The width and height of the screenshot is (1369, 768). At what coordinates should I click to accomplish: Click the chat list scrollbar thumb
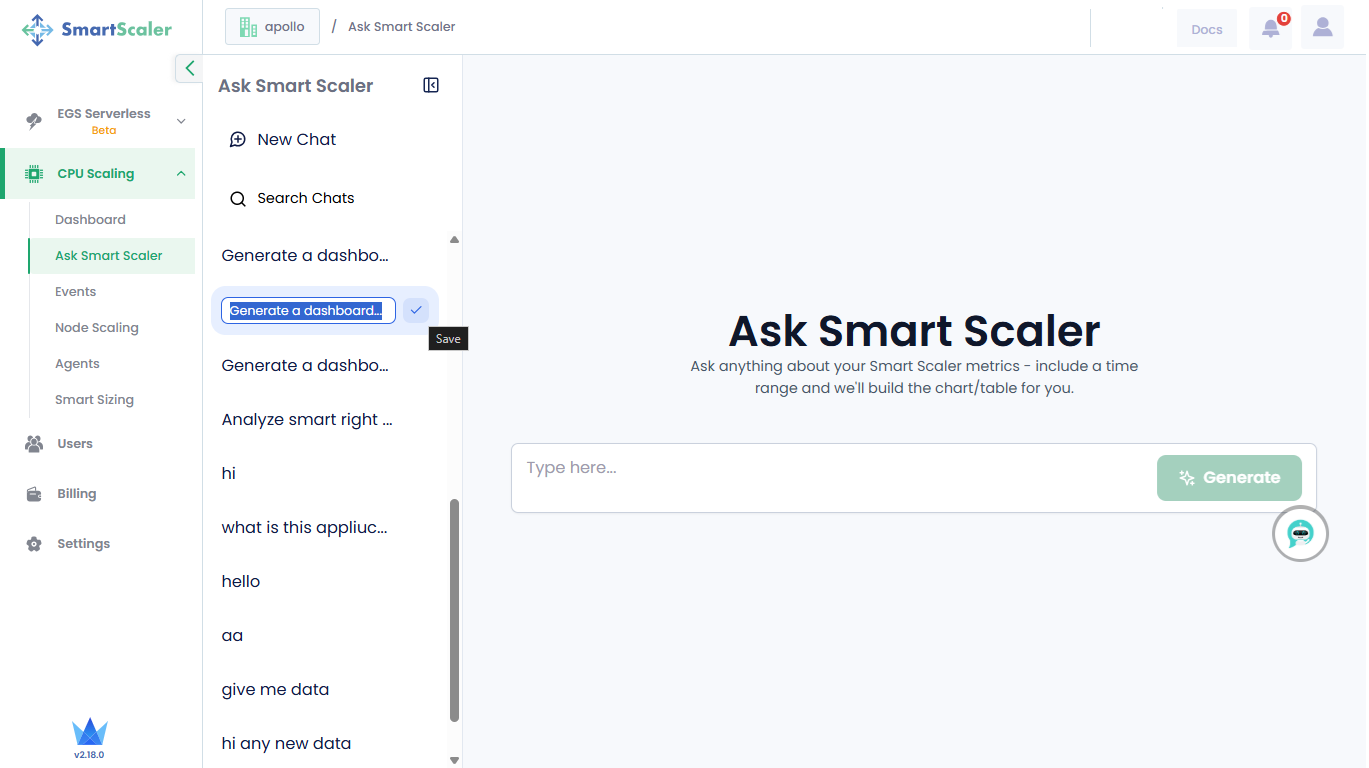pyautogui.click(x=455, y=610)
